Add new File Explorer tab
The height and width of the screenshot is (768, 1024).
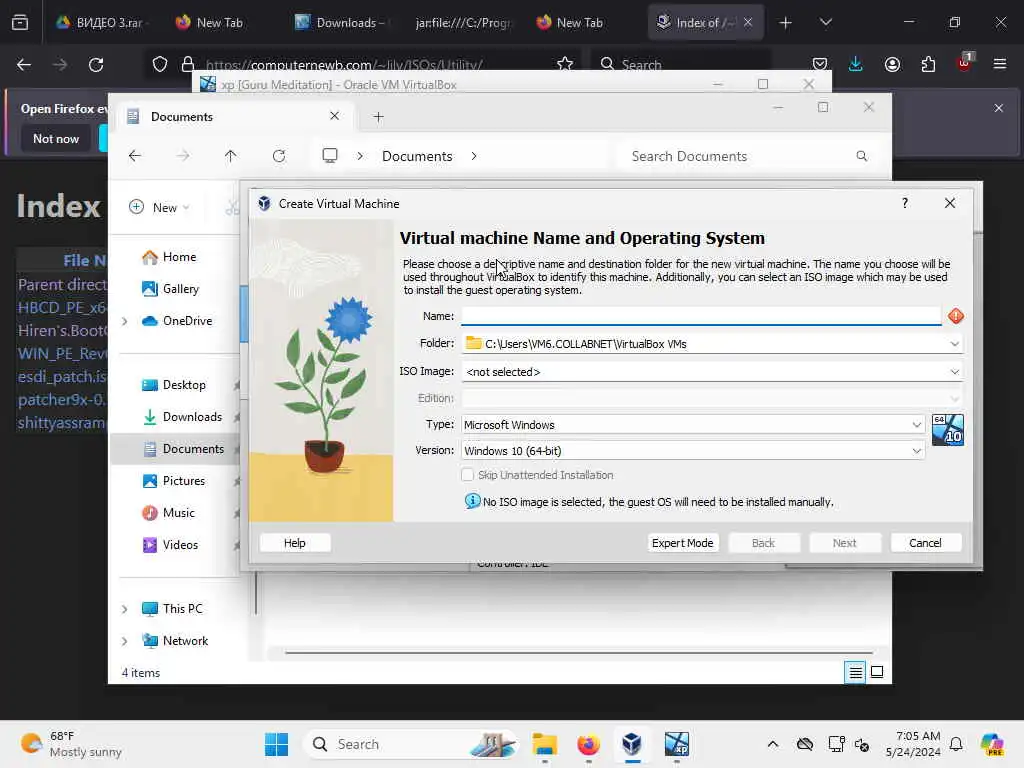click(x=378, y=117)
